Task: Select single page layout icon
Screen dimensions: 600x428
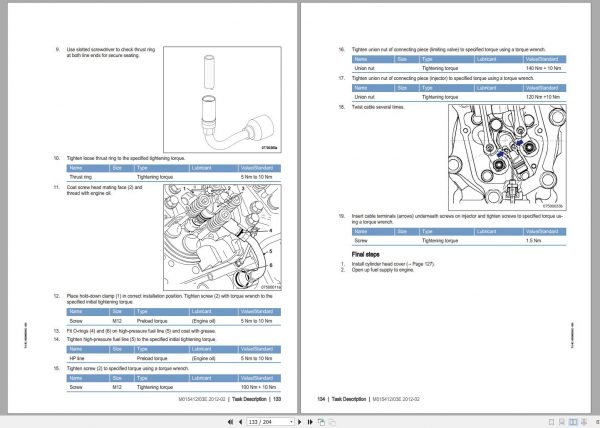Action: (551, 422)
